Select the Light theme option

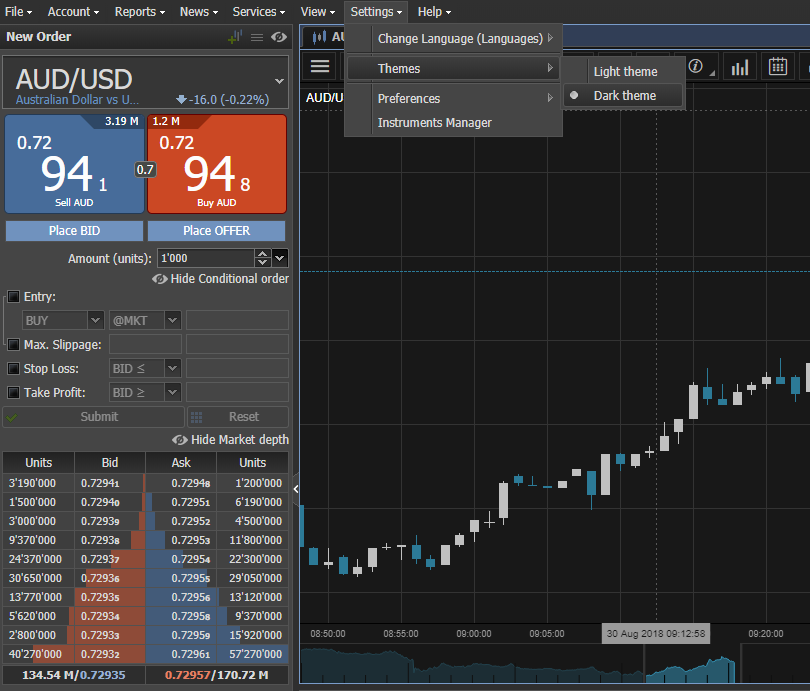[625, 72]
